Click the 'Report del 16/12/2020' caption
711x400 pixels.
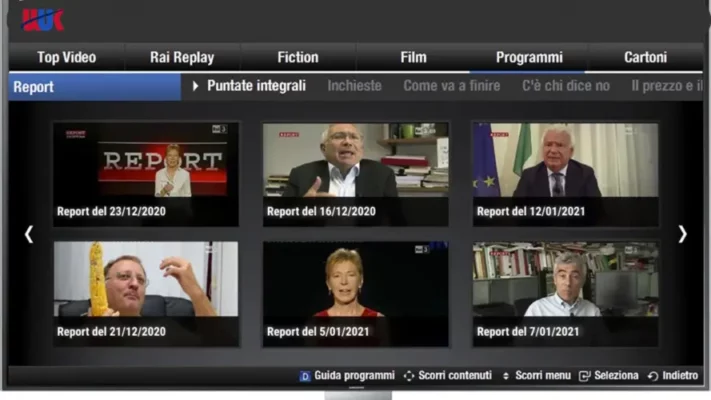321,211
